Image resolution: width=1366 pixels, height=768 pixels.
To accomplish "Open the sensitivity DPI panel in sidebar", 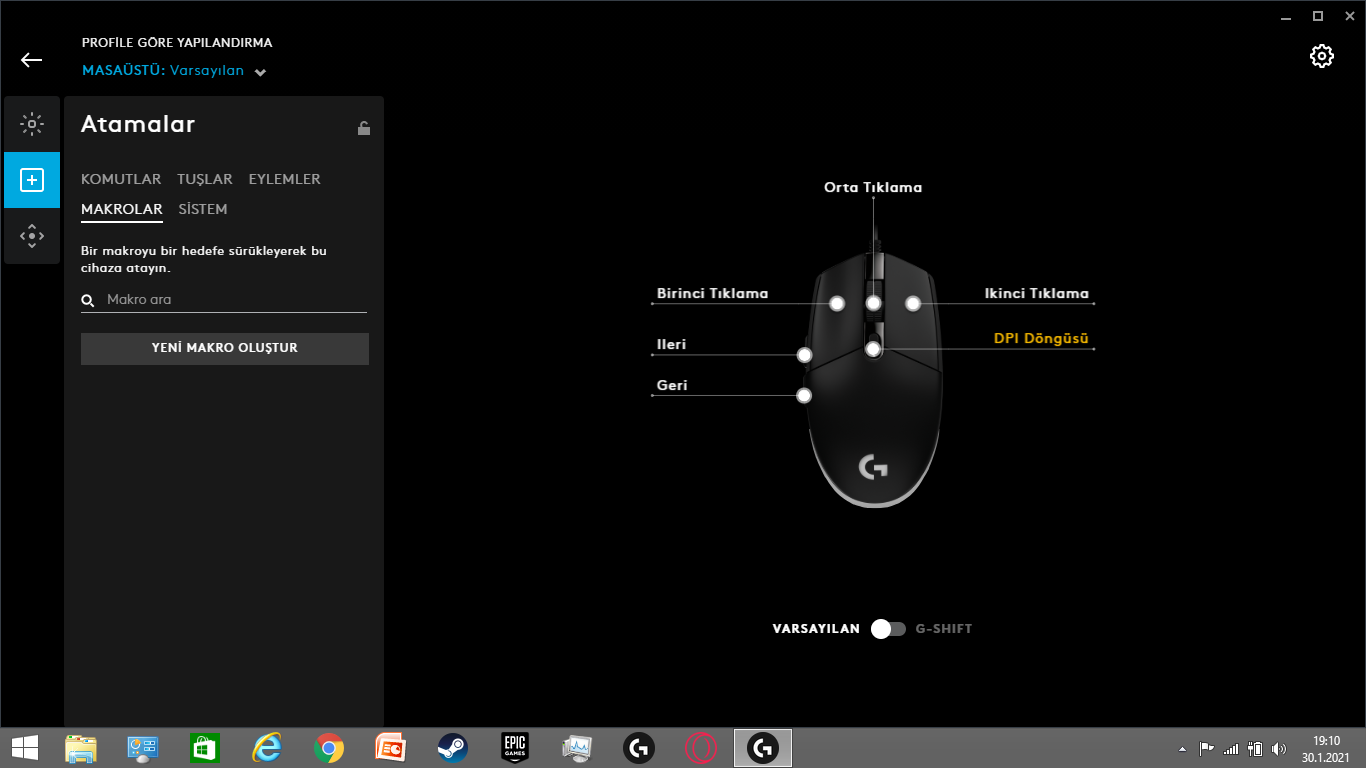I will (x=32, y=237).
